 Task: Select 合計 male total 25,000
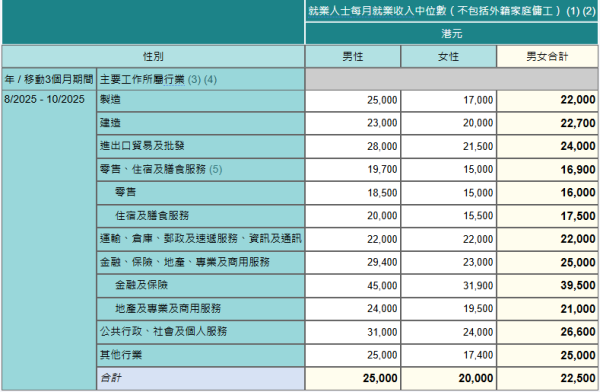[353, 378]
